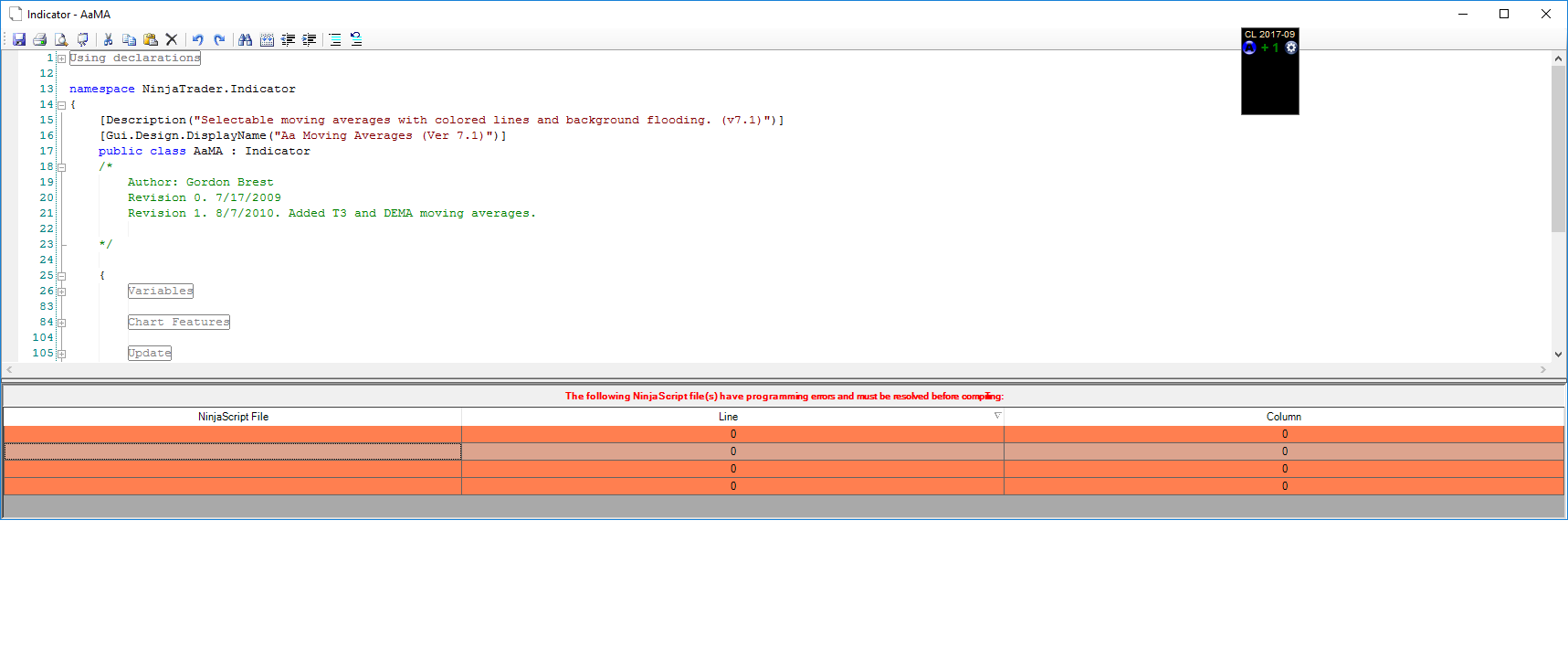Viewport: 1568px width, 658px height.
Task: Select the fourth error row file cell
Action: tap(233, 486)
